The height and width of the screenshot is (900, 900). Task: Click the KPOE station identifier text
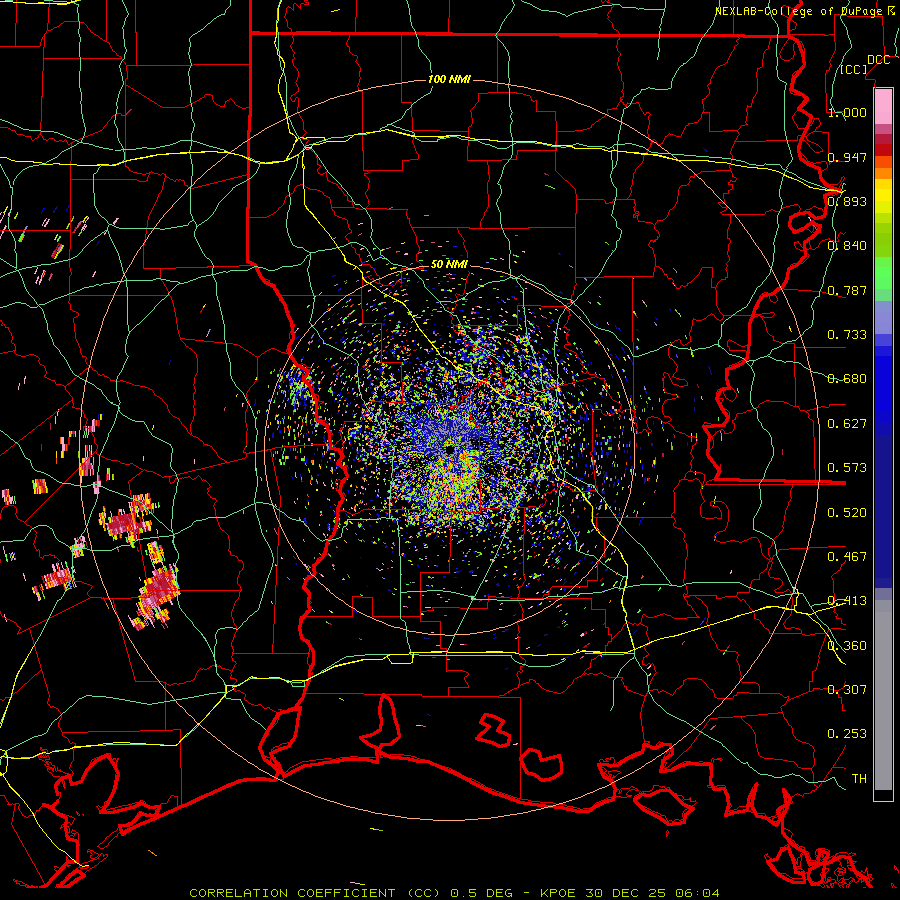(560, 893)
